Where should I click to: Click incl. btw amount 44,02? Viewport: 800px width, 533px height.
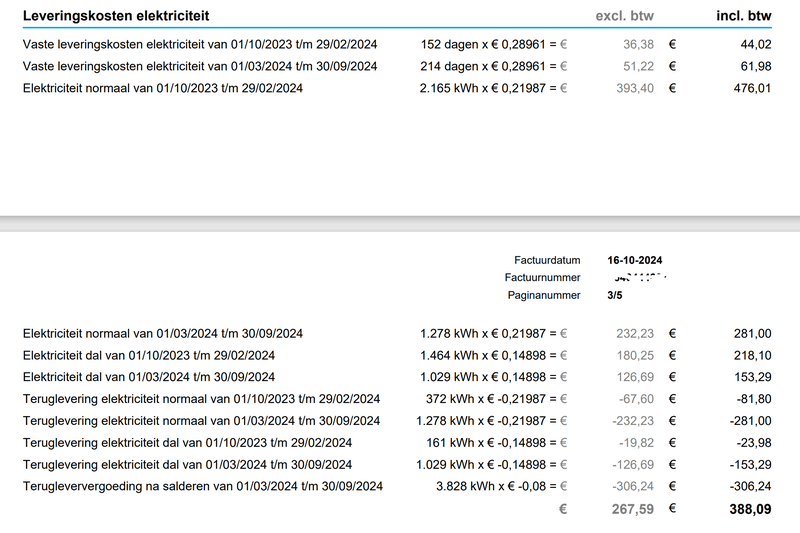pos(756,44)
